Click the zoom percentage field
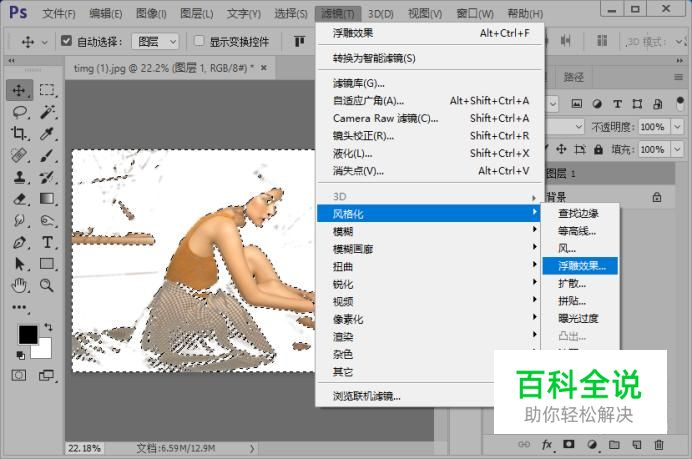The width and height of the screenshot is (692, 459). [x=84, y=448]
